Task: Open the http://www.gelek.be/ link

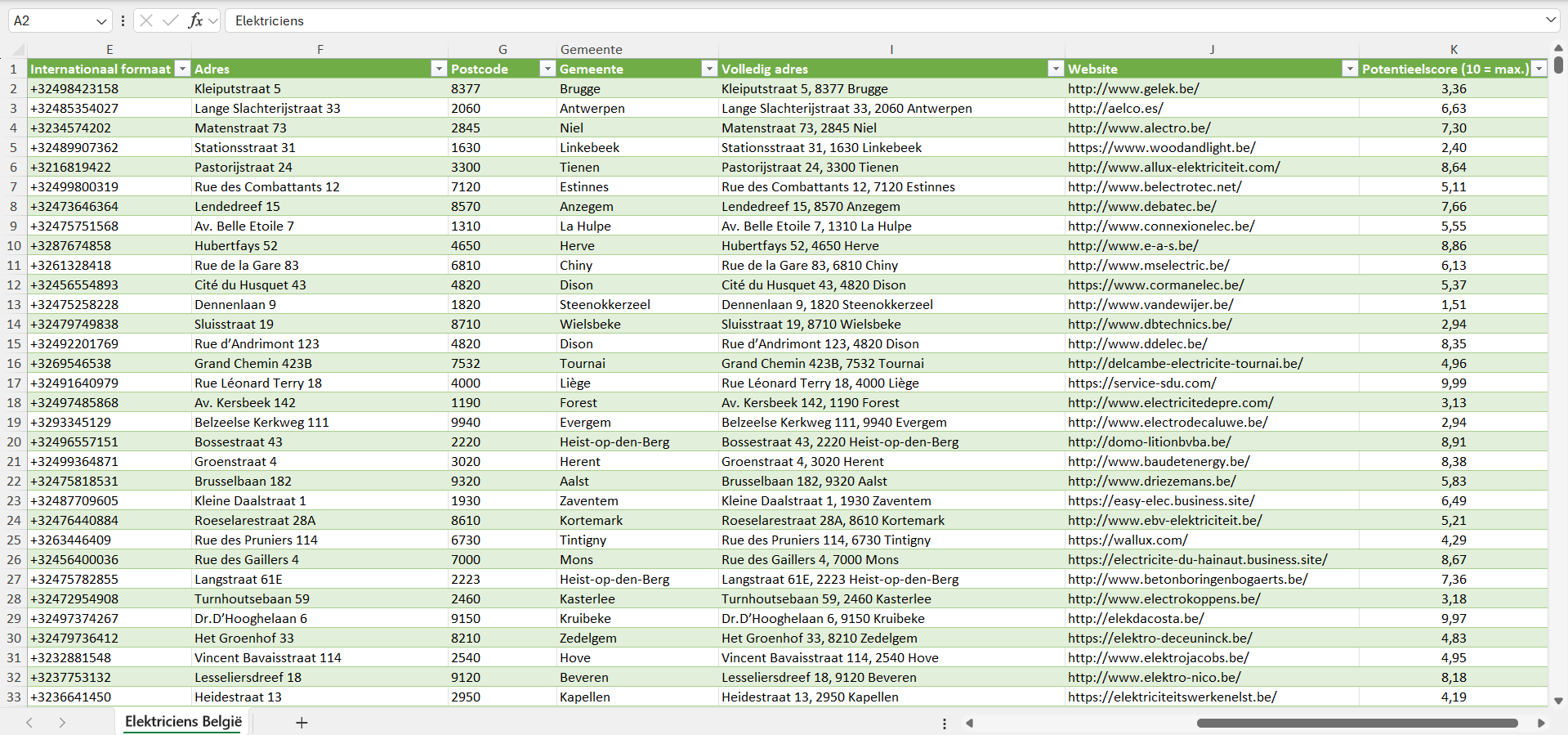Action: tap(1133, 89)
